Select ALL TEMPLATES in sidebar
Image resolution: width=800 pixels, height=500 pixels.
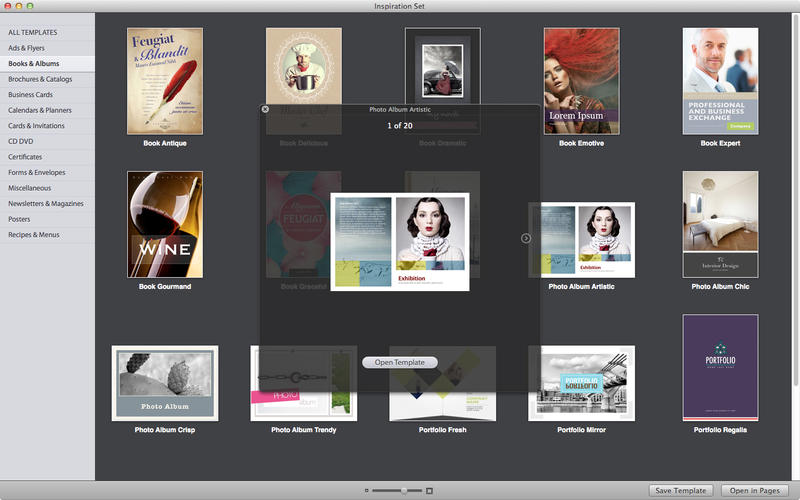point(33,32)
